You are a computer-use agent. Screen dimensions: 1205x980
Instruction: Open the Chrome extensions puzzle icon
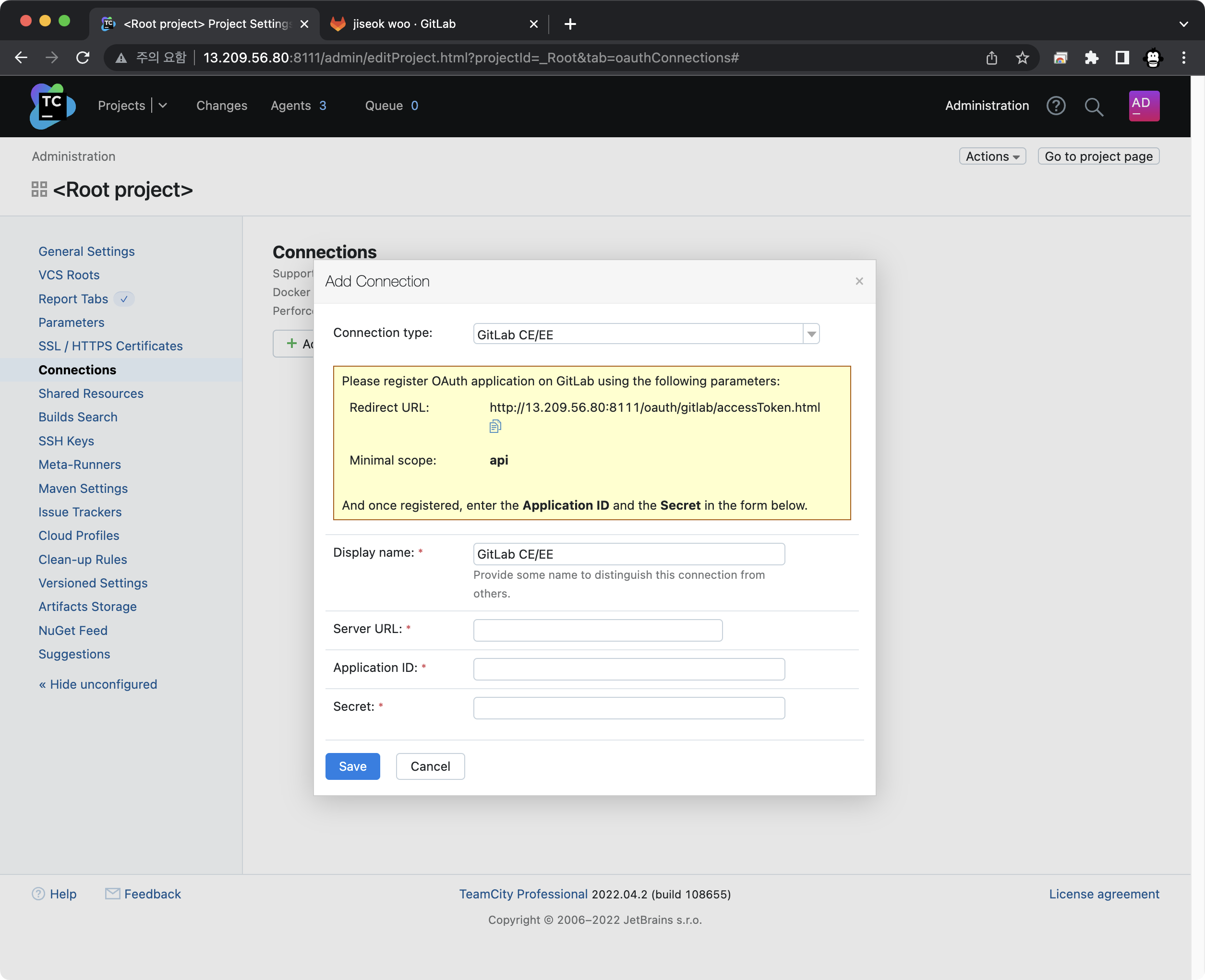[1091, 58]
